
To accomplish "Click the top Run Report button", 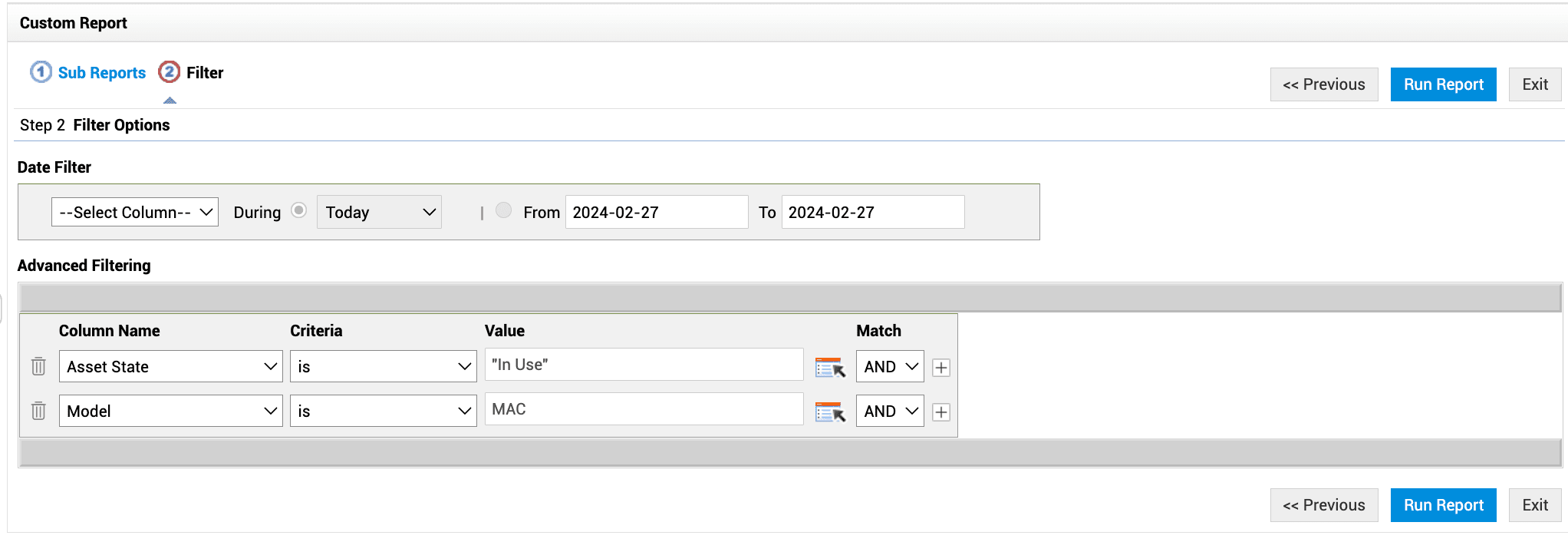I will [1443, 84].
